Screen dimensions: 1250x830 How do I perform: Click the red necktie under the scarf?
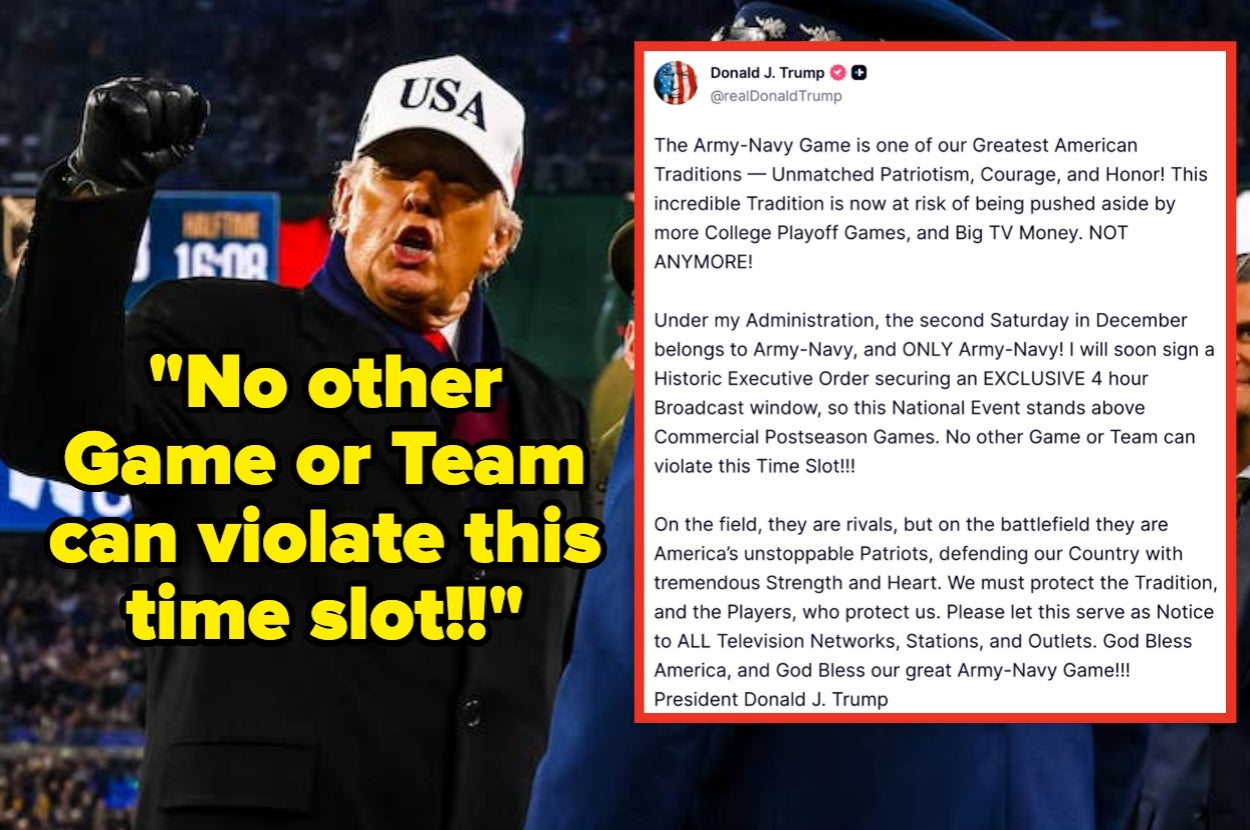tap(436, 342)
